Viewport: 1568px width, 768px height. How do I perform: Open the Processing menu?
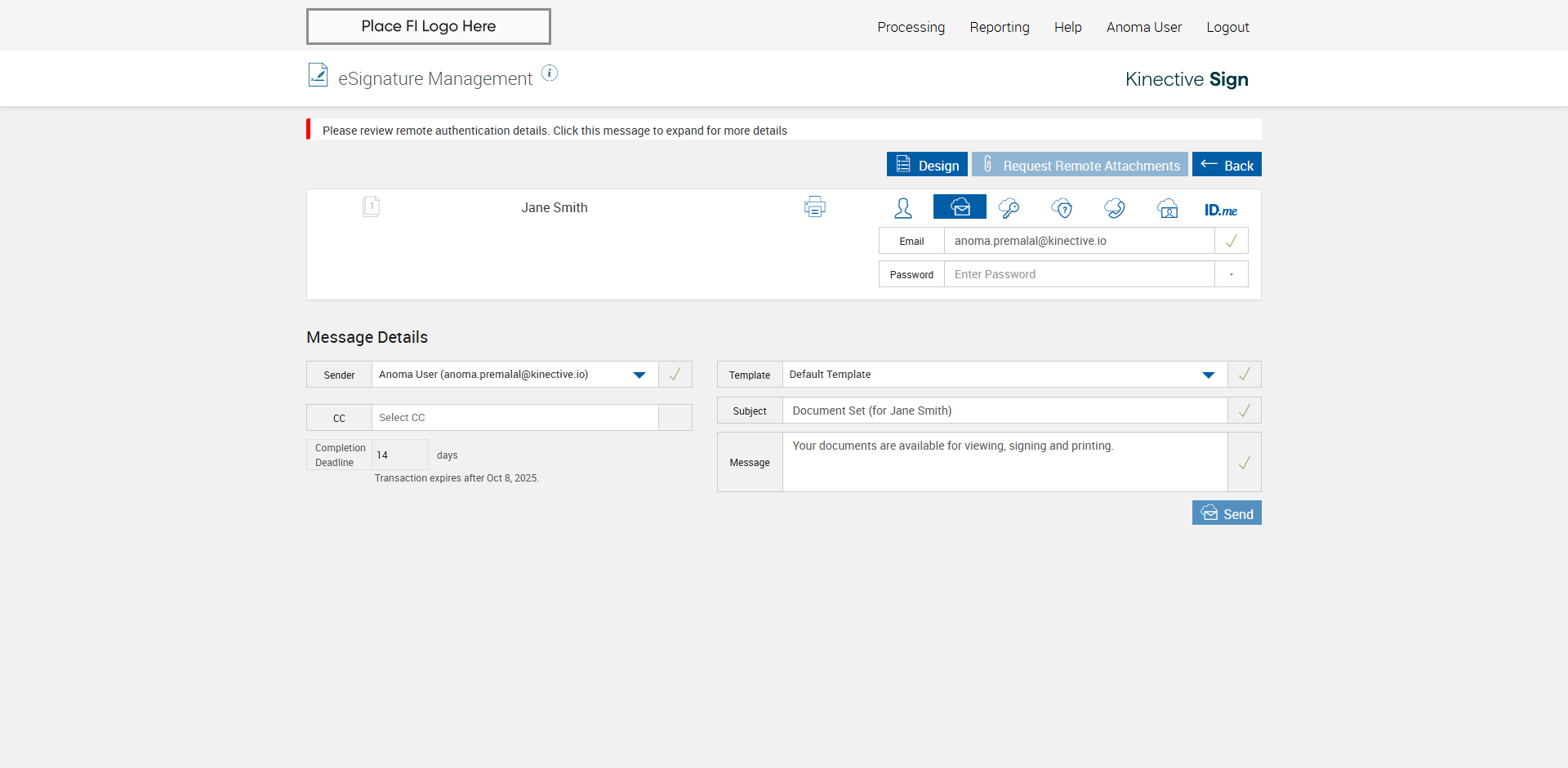tap(911, 27)
